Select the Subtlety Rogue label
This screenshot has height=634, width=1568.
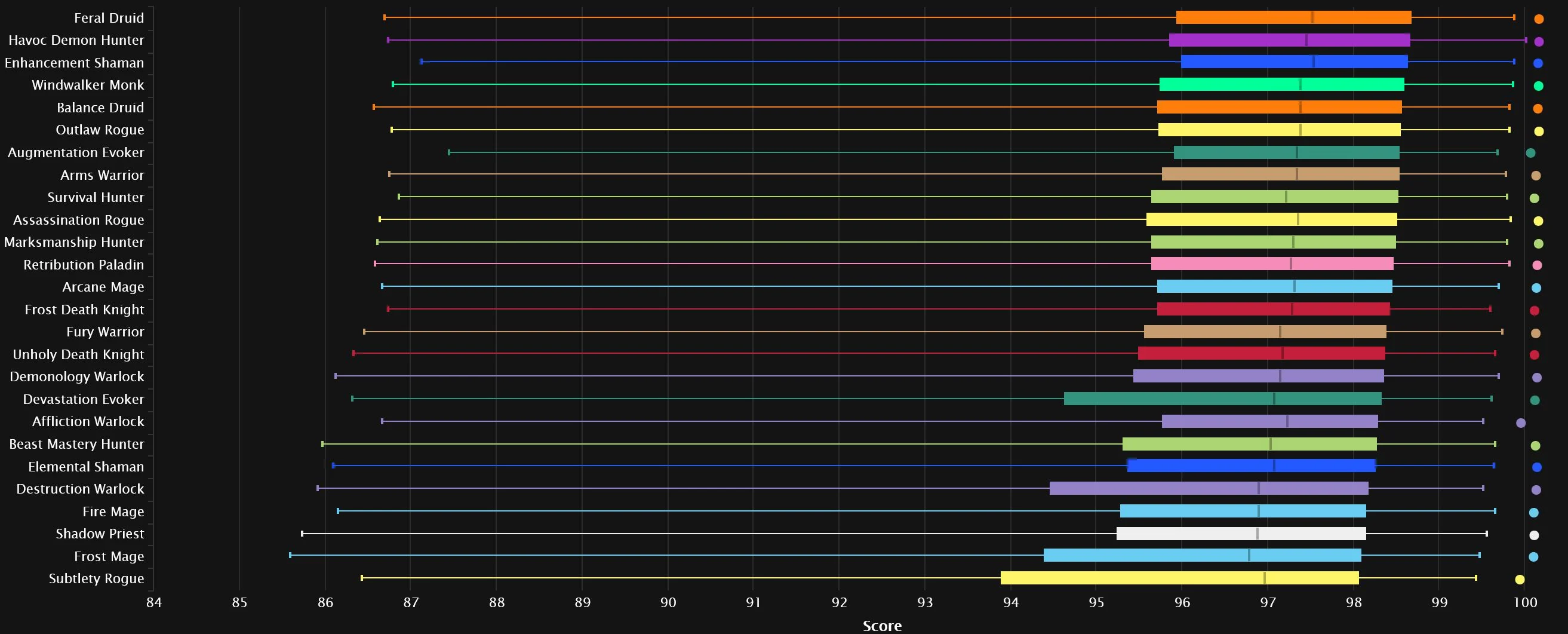pos(96,578)
